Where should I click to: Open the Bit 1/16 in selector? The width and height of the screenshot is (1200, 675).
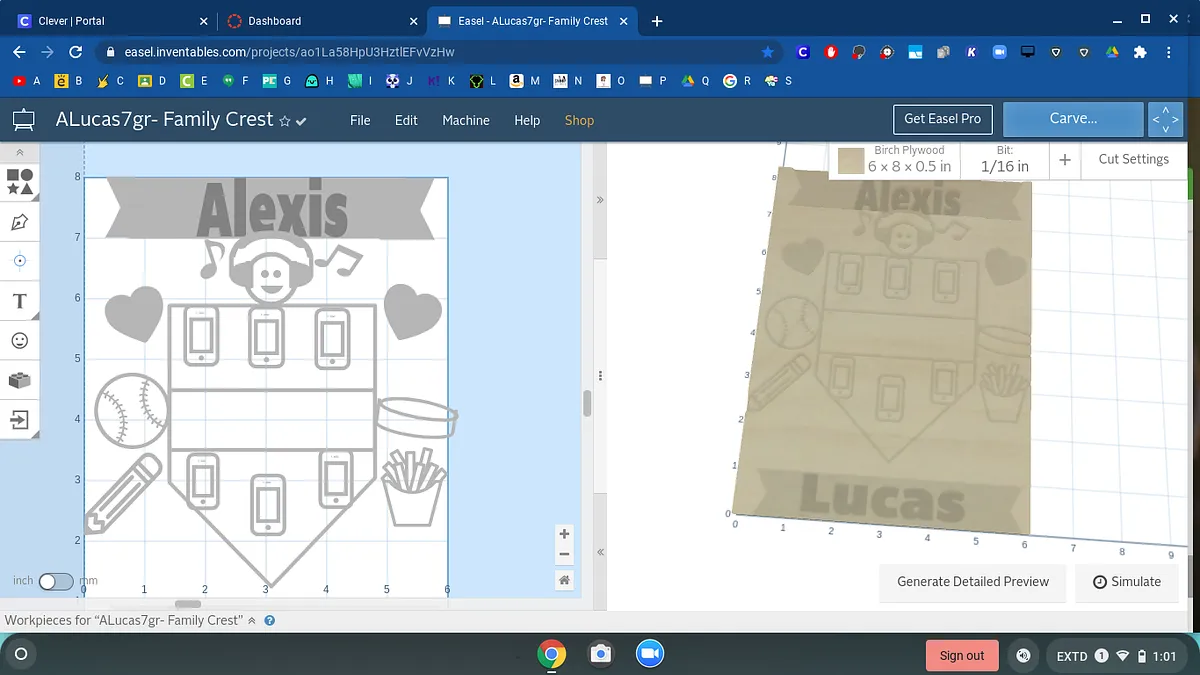(1004, 160)
